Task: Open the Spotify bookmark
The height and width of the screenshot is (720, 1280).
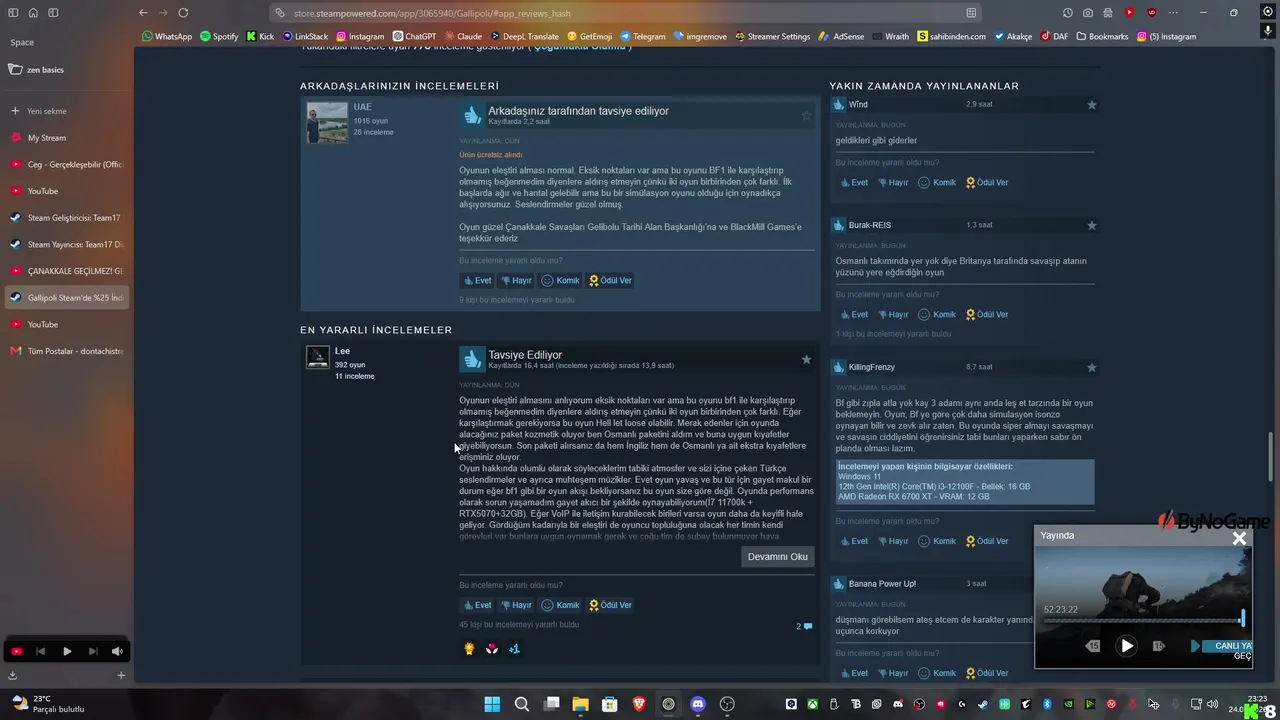Action: click(x=219, y=37)
